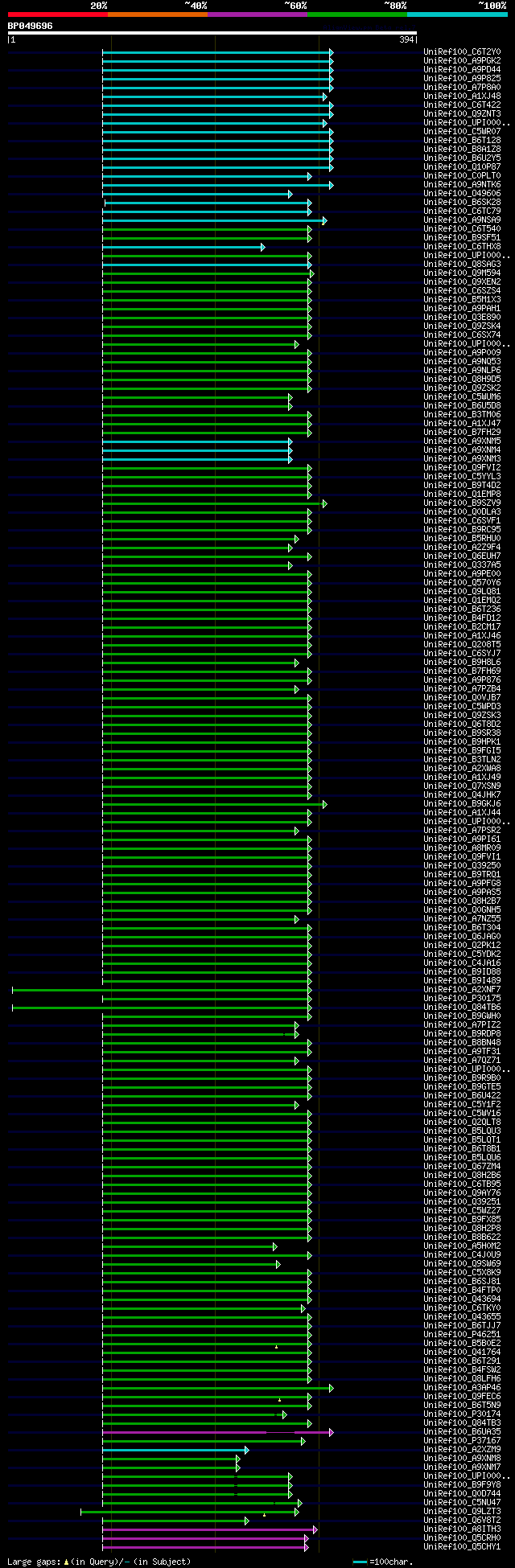This screenshot has width=515, height=1568.
Task: Select the UniRef100_Q9M594 label
Action: pos(462,273)
